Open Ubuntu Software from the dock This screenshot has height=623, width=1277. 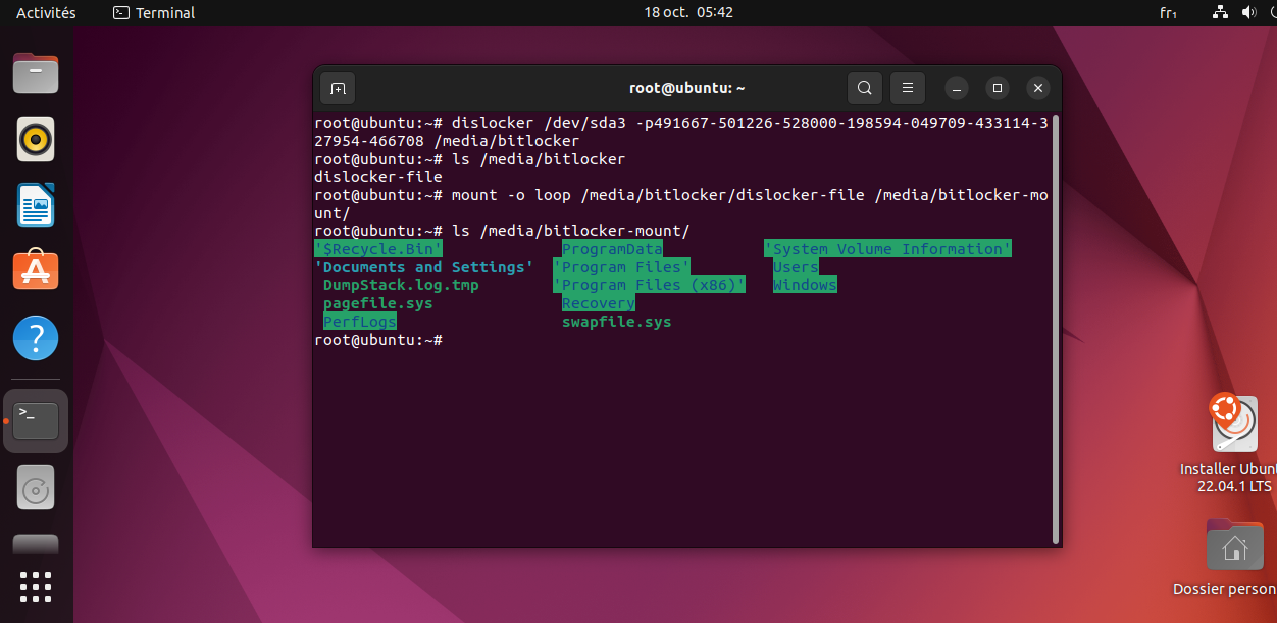pyautogui.click(x=35, y=271)
